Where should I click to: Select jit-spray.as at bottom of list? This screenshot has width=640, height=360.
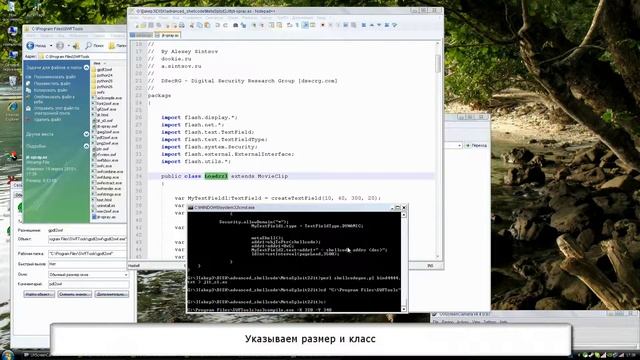104,217
